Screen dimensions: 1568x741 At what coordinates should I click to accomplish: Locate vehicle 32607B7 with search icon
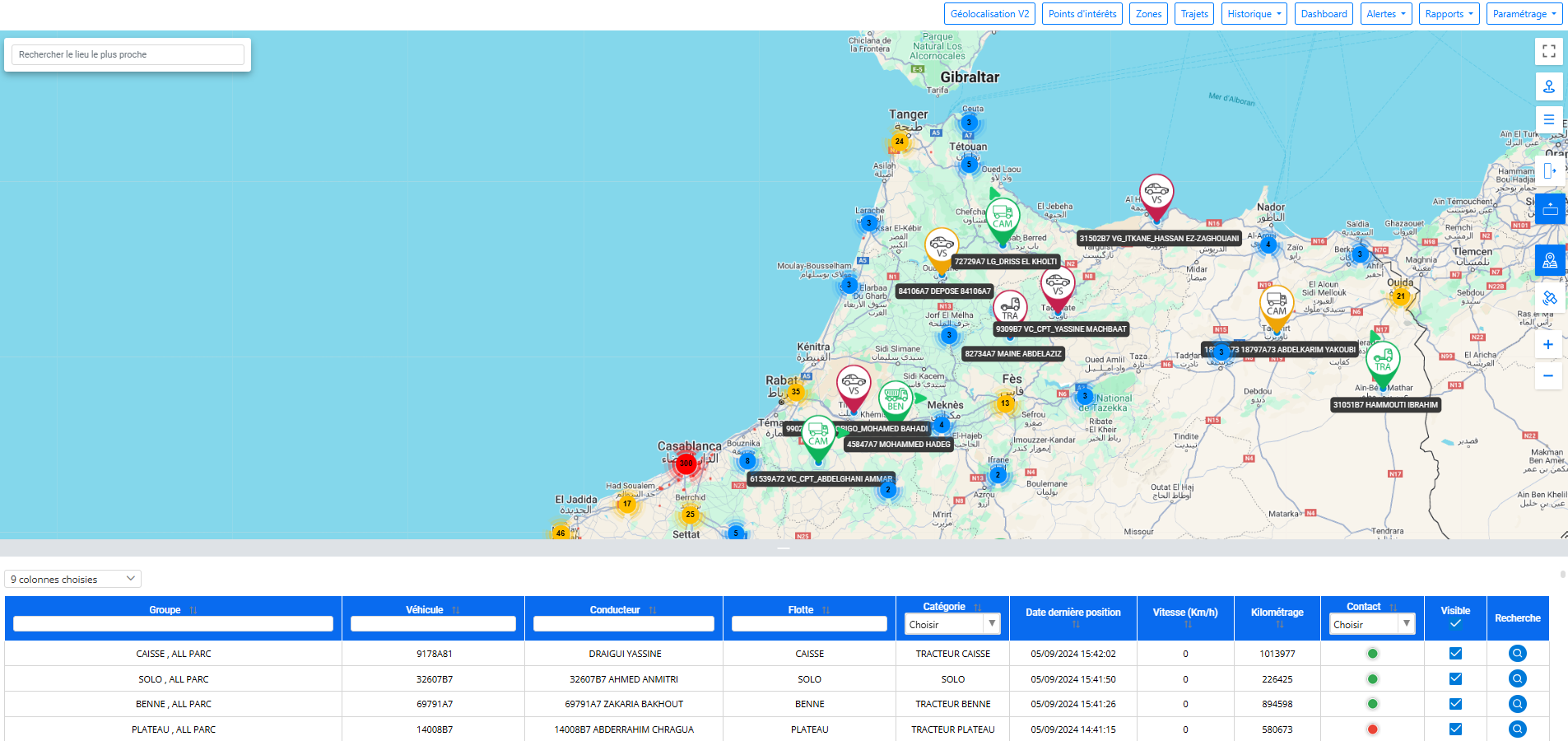(1517, 679)
